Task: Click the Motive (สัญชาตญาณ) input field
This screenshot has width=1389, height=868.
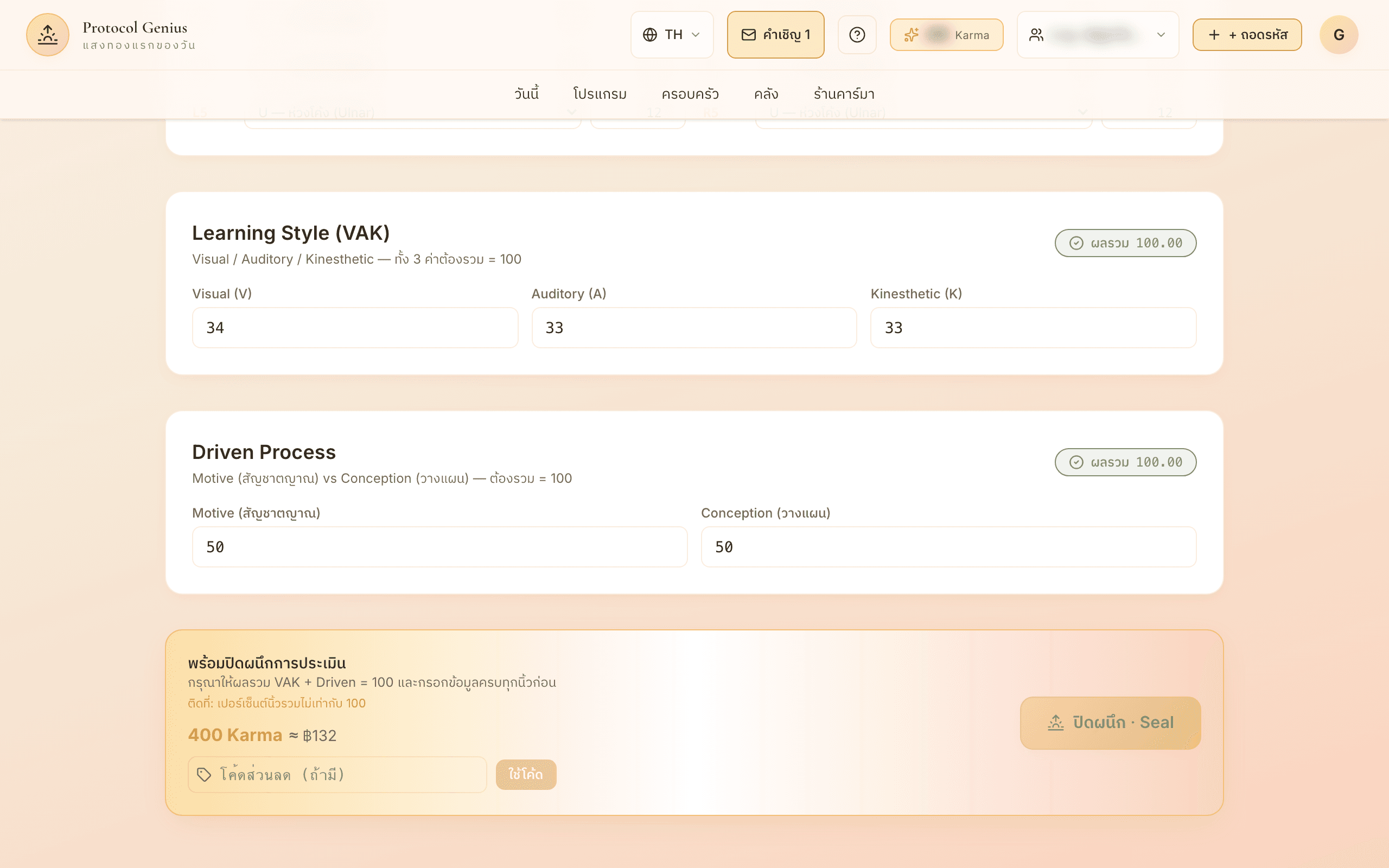Action: click(439, 547)
